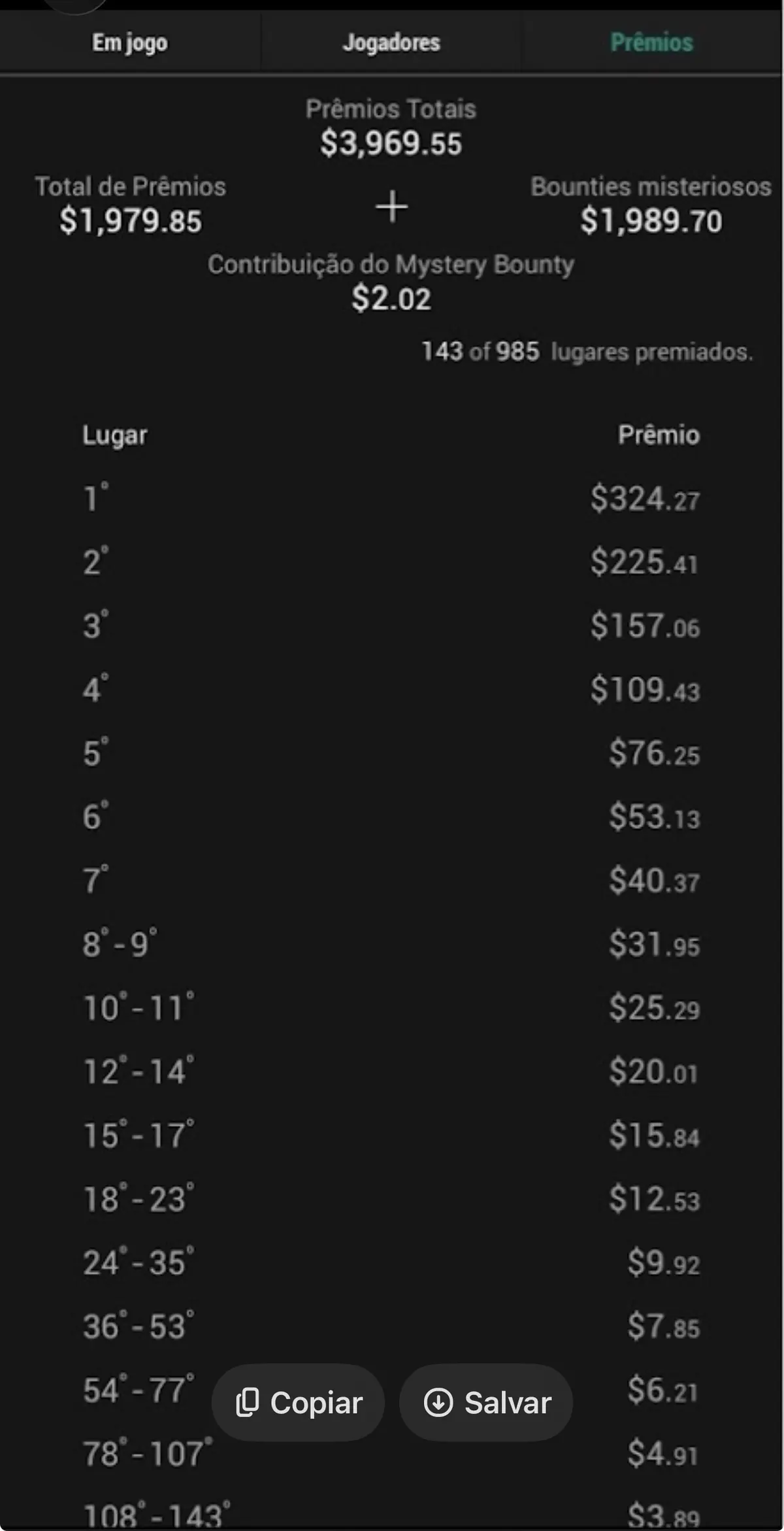The height and width of the screenshot is (1531, 784).
Task: Click the Bounties misteriosos value $1,989.70
Action: (651, 221)
